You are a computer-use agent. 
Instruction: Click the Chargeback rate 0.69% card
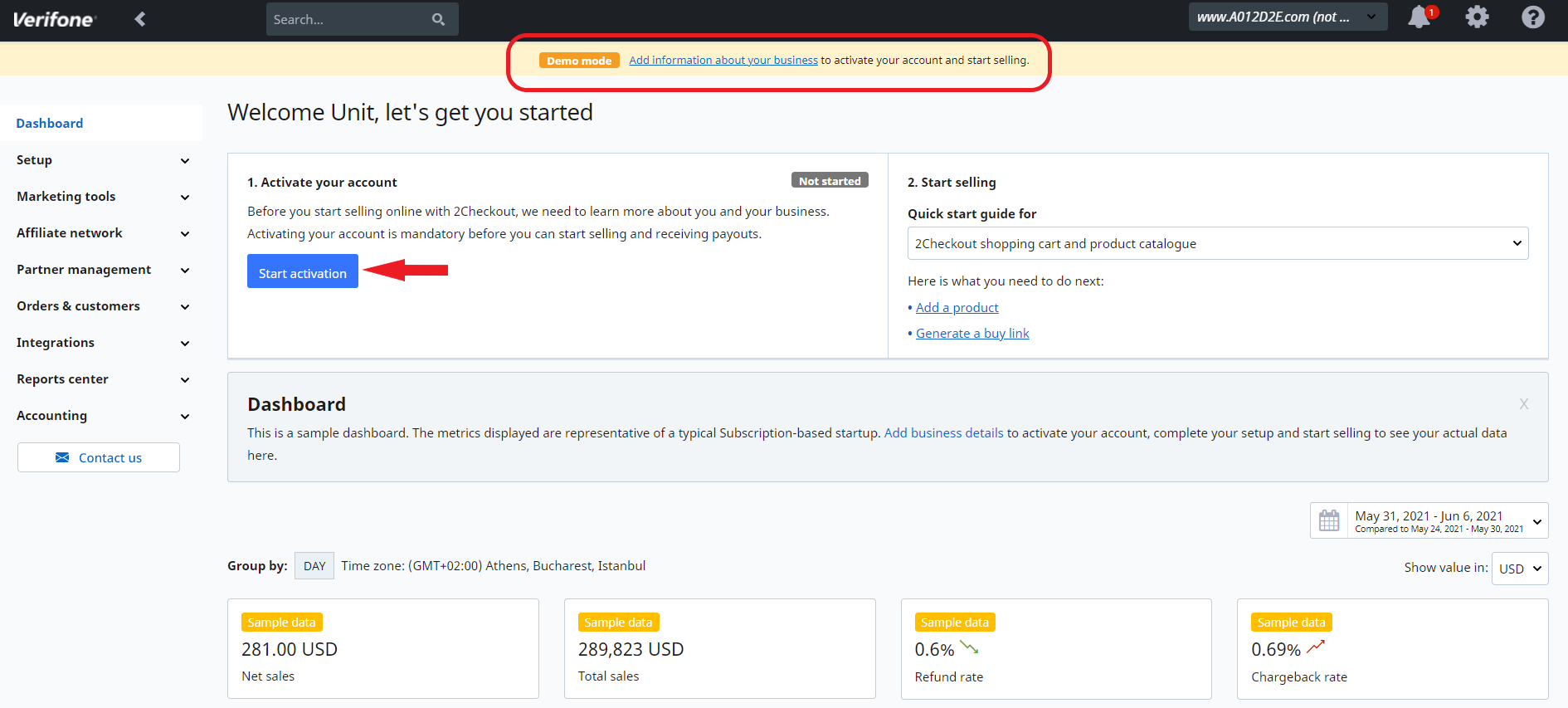click(1393, 648)
